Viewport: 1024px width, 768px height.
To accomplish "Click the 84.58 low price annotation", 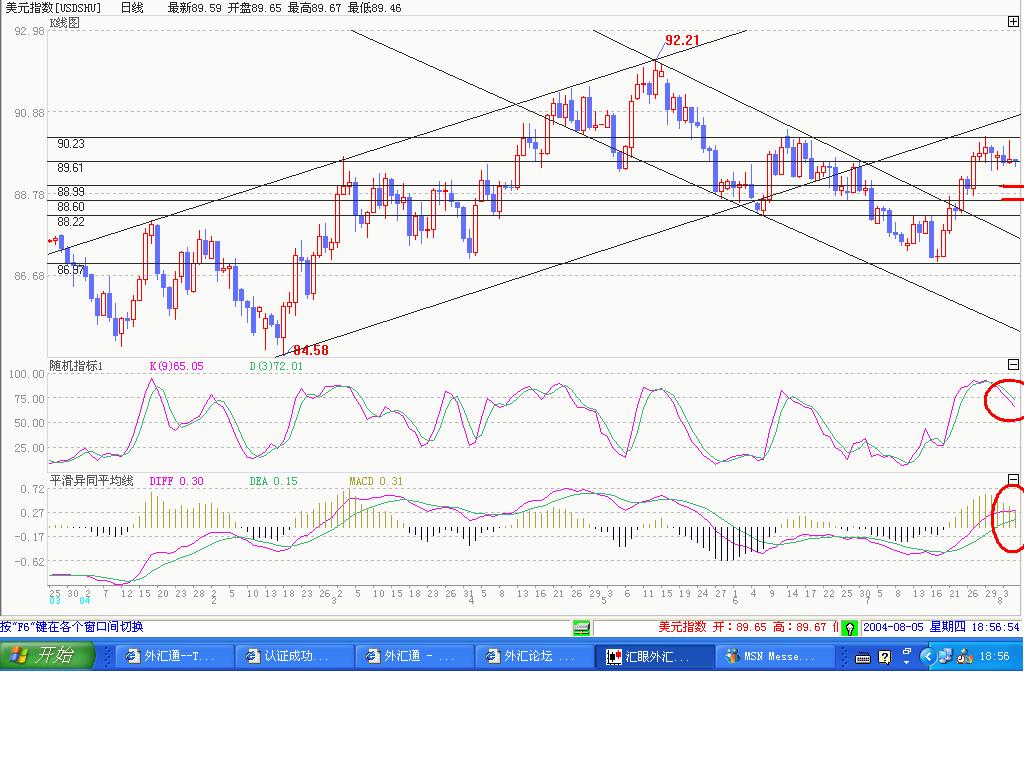I will (x=311, y=350).
